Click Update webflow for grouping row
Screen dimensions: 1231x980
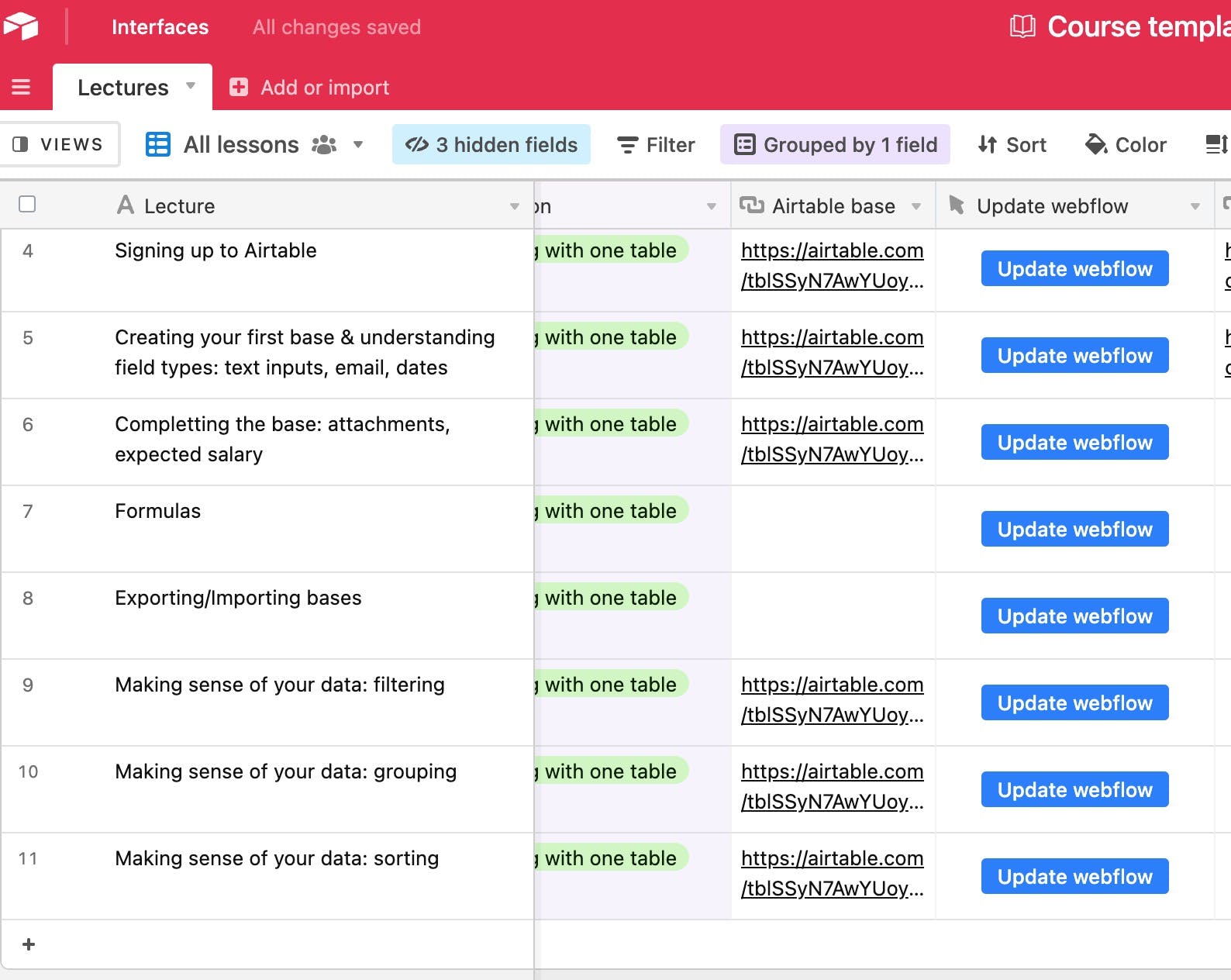(1074, 789)
